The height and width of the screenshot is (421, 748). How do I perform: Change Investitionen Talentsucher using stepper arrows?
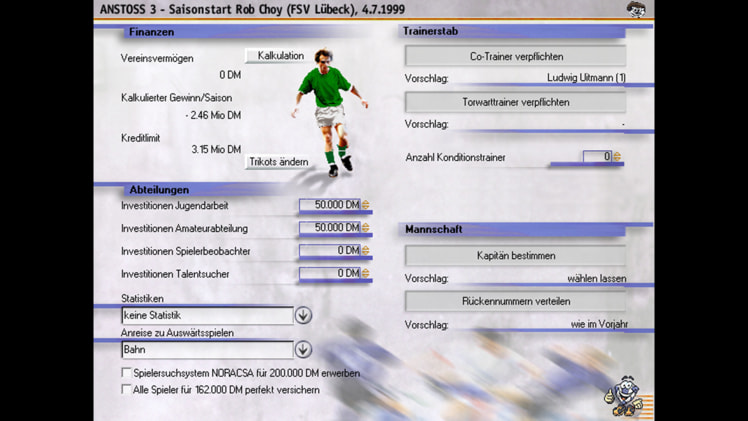coord(366,273)
